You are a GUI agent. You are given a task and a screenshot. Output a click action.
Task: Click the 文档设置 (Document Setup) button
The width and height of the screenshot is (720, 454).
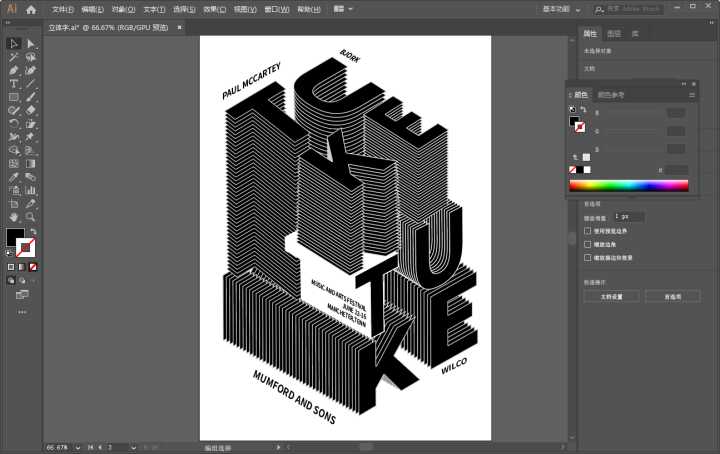point(611,297)
